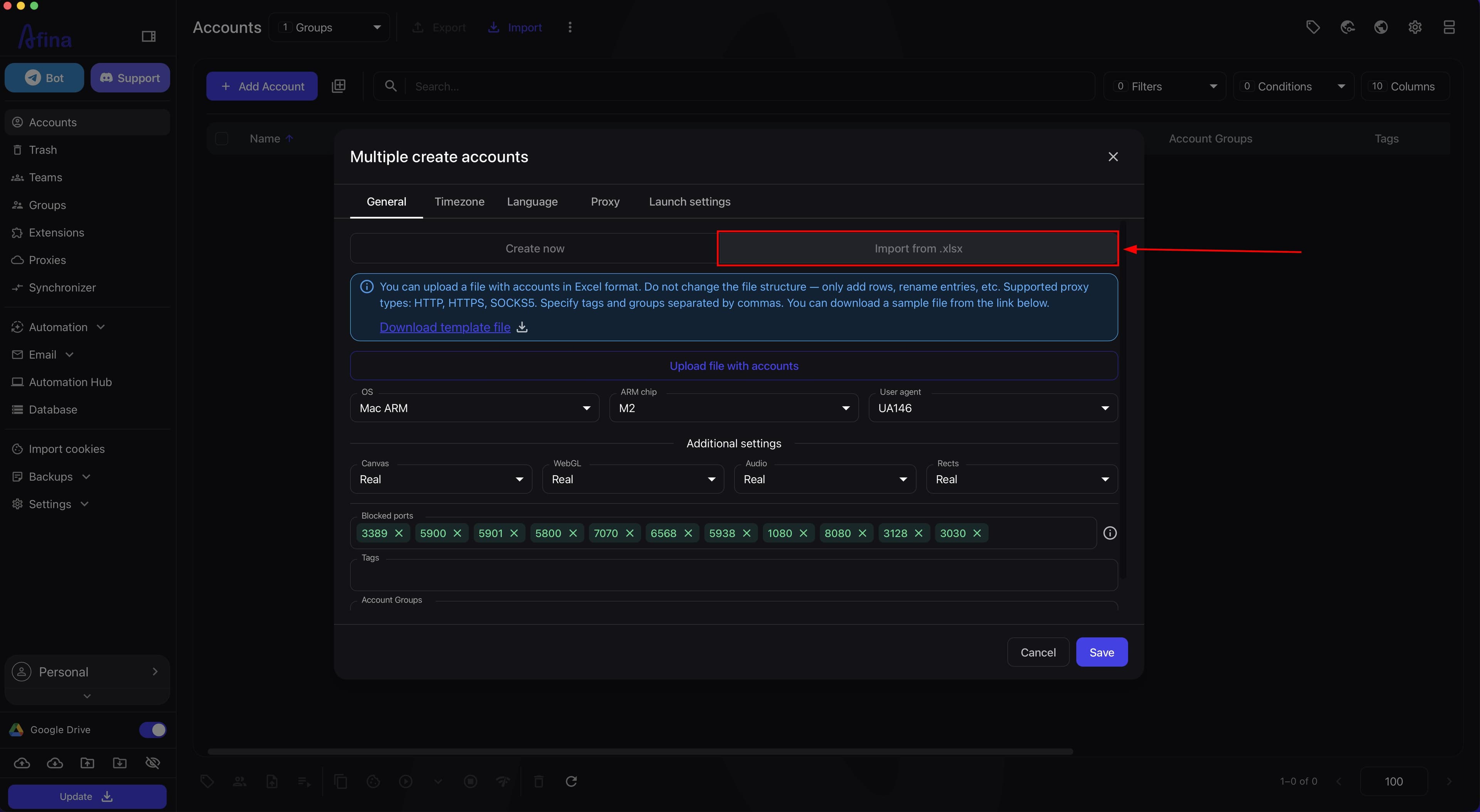Click the horizontal scrollbar under the table
This screenshot has height=812, width=1480.
pos(640,751)
